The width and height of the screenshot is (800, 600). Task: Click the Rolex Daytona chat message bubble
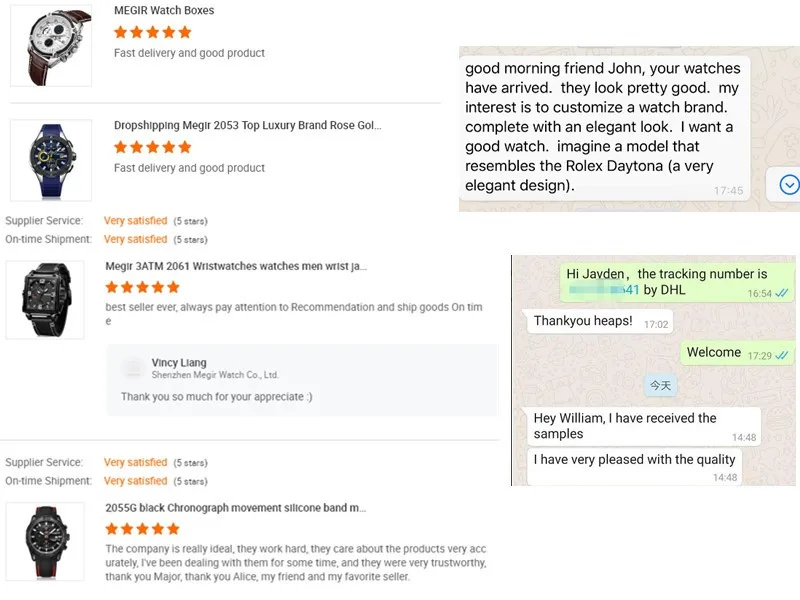tap(605, 127)
